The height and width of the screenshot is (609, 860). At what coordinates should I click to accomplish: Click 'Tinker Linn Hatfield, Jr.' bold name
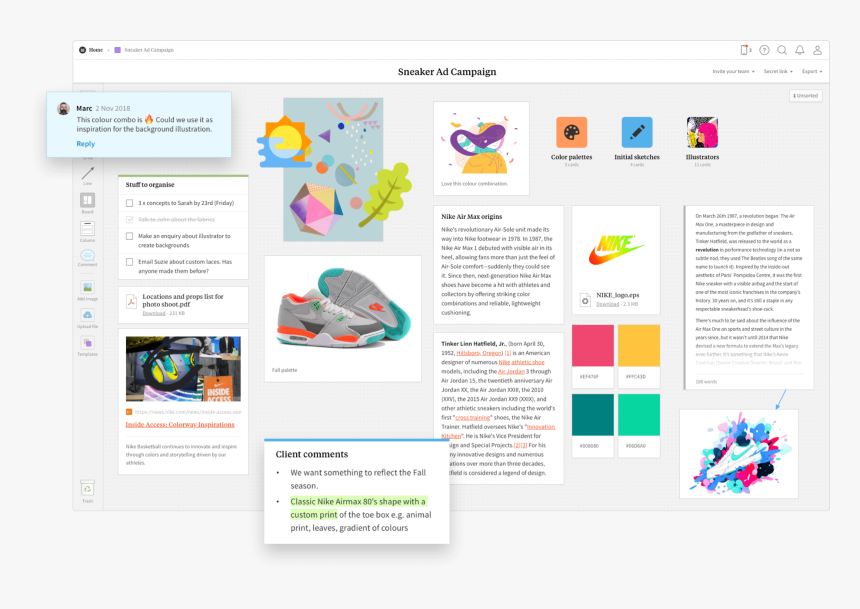pos(474,343)
